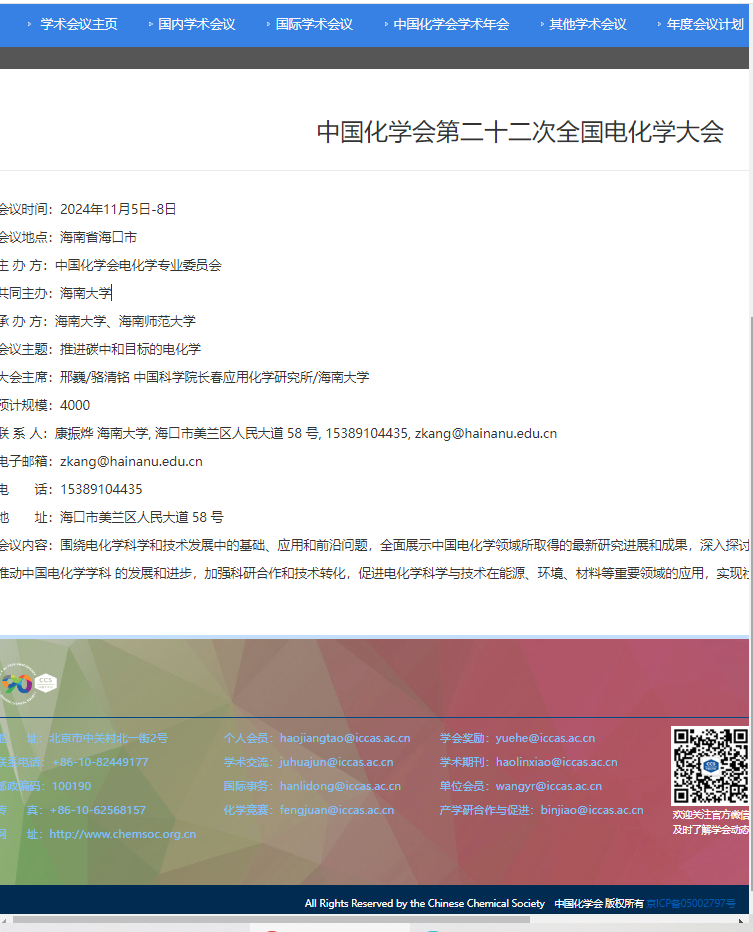Click the horizontal scrollbar thumb
Screen dimensions: 753x932
[x=271, y=920]
